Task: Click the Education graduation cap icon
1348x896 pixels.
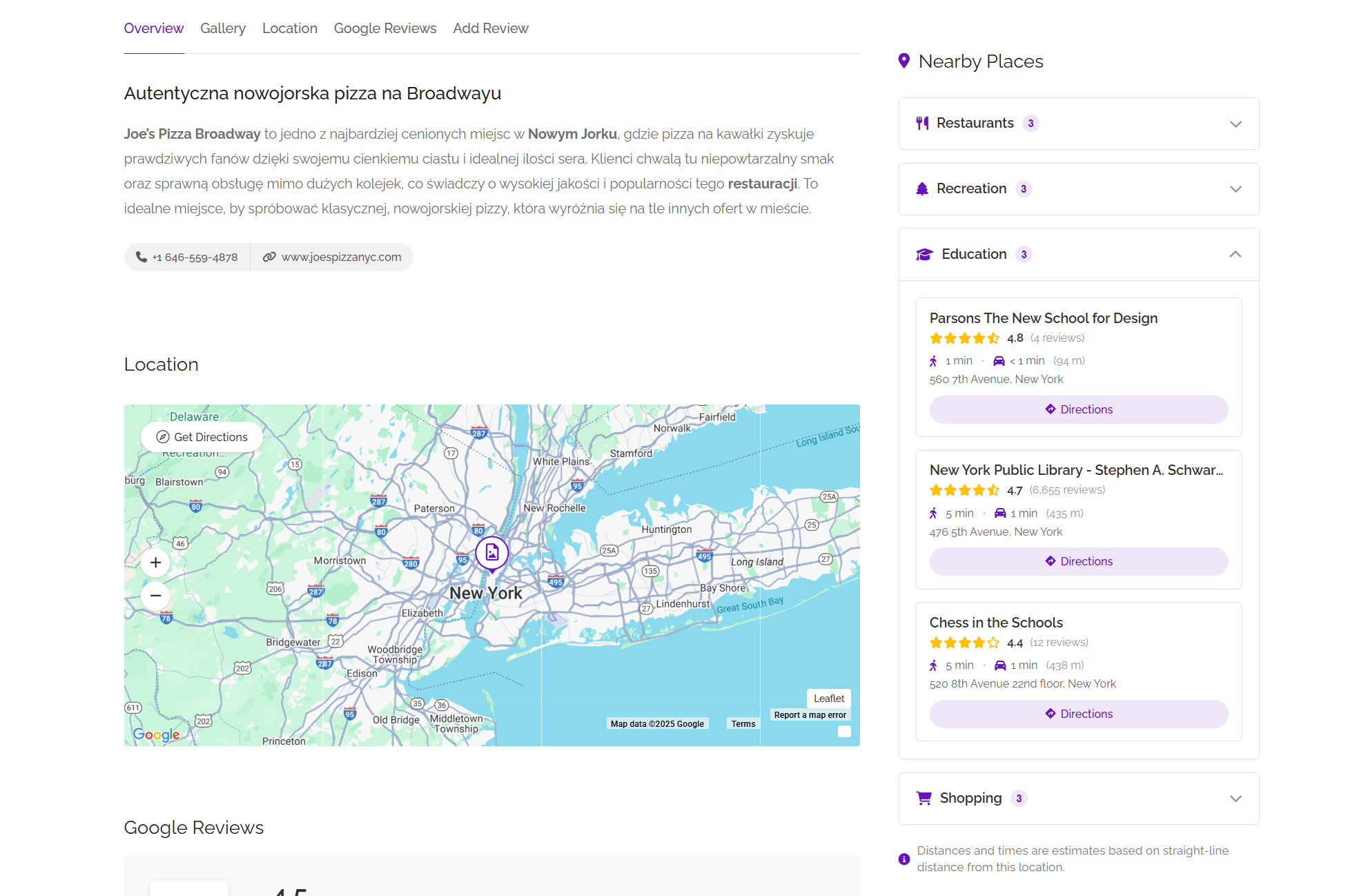Action: [x=924, y=255]
